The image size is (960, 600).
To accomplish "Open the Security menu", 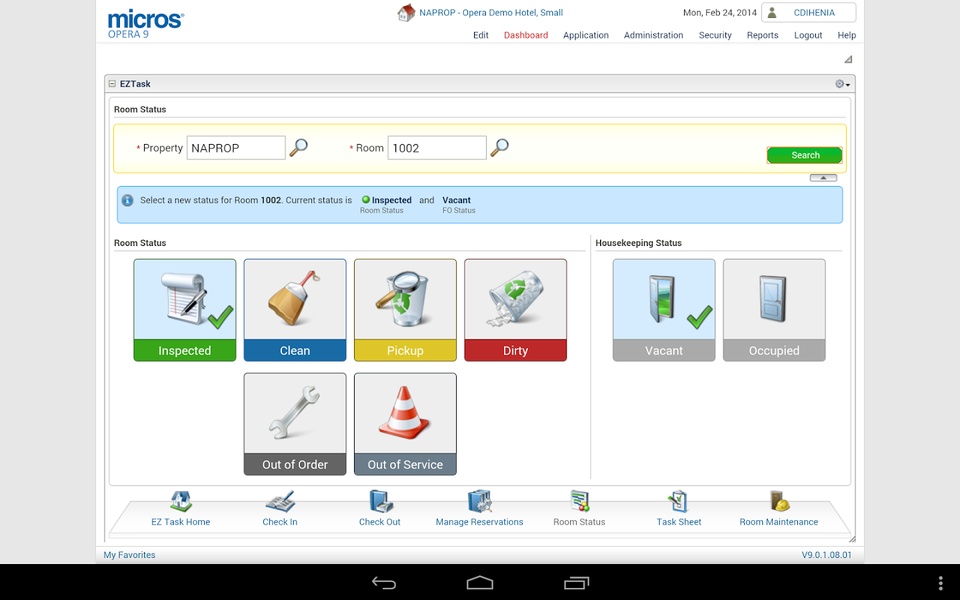I will tap(715, 35).
